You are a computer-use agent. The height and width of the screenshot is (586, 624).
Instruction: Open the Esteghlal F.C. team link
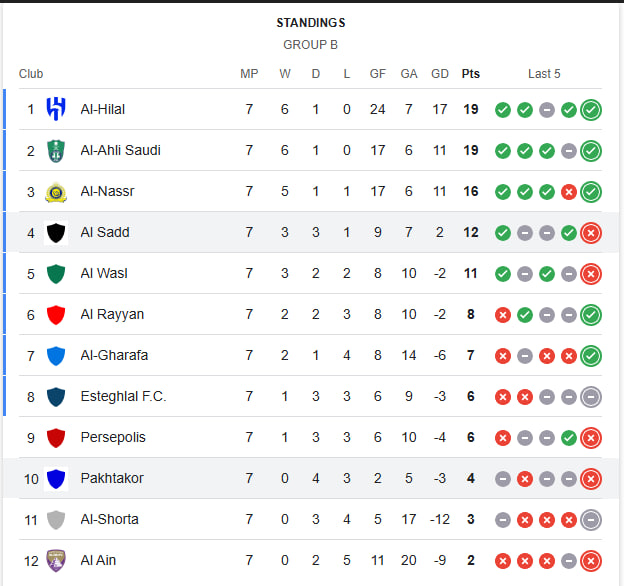(123, 396)
